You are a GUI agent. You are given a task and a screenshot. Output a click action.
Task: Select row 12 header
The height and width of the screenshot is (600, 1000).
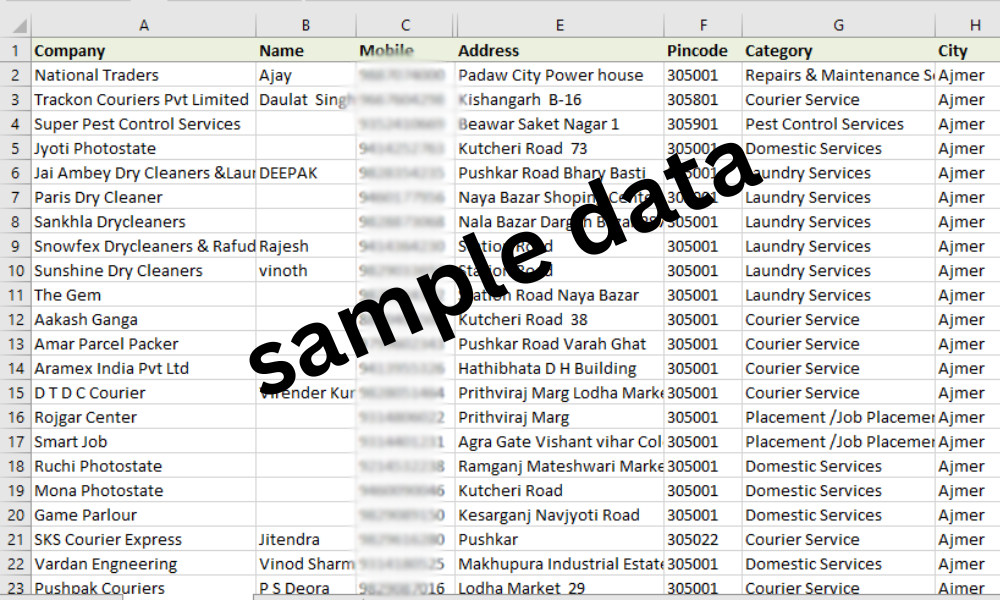coord(15,319)
